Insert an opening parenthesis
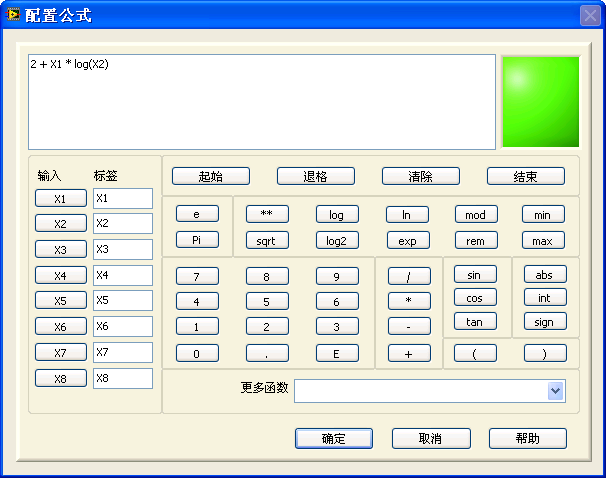This screenshot has height=478, width=606. tap(475, 353)
